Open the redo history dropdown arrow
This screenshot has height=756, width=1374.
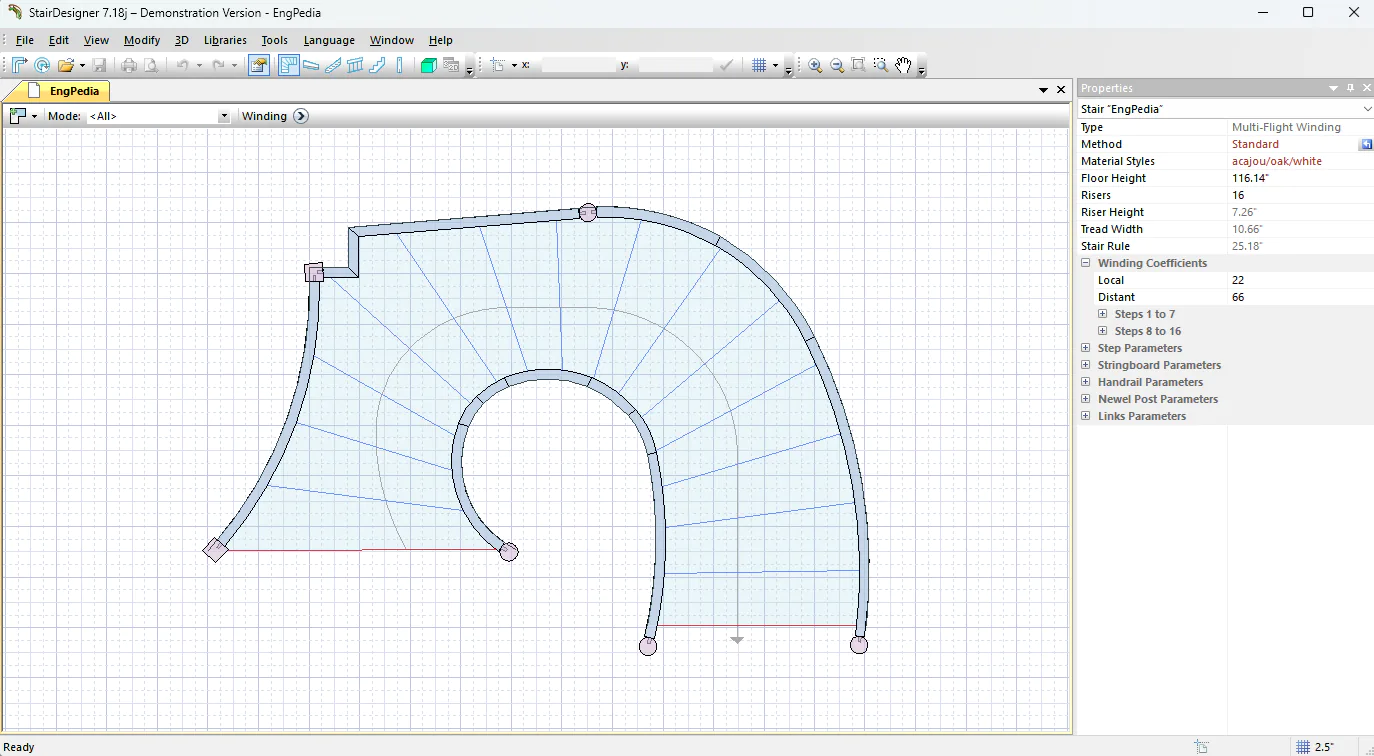234,66
